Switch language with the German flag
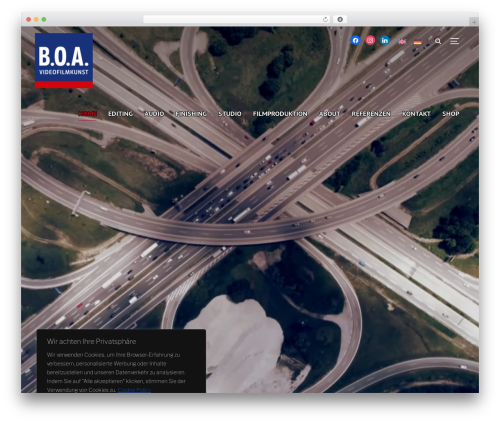500x423 pixels. [417, 42]
